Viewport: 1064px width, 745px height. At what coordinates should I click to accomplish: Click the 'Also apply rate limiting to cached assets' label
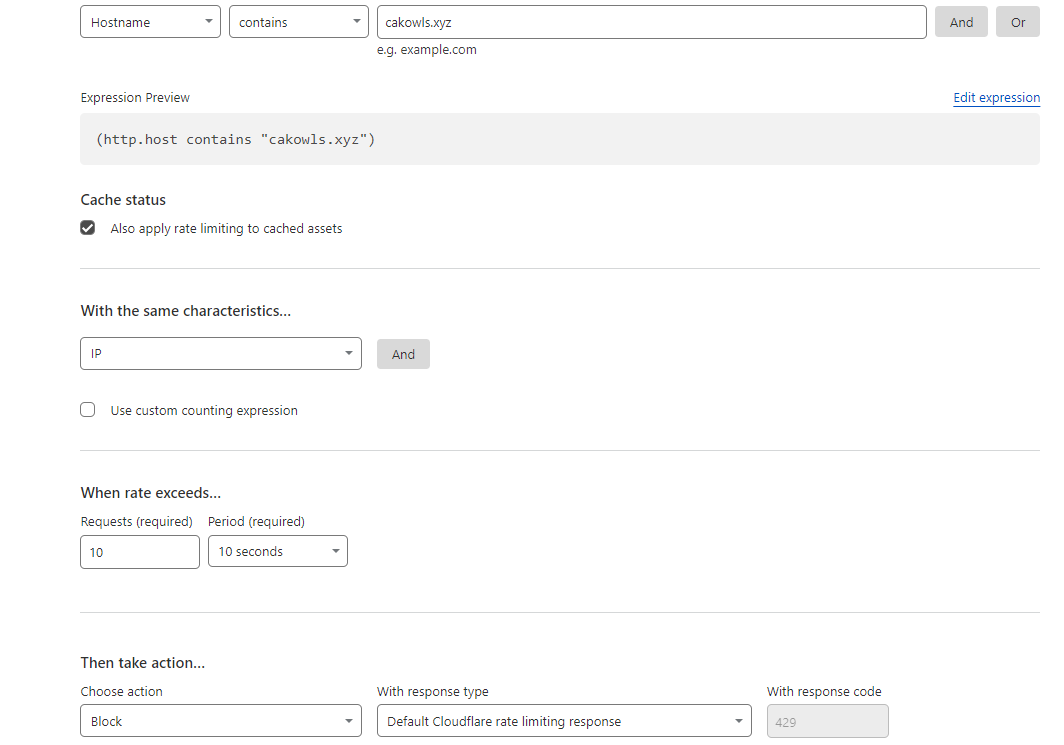click(x=226, y=229)
